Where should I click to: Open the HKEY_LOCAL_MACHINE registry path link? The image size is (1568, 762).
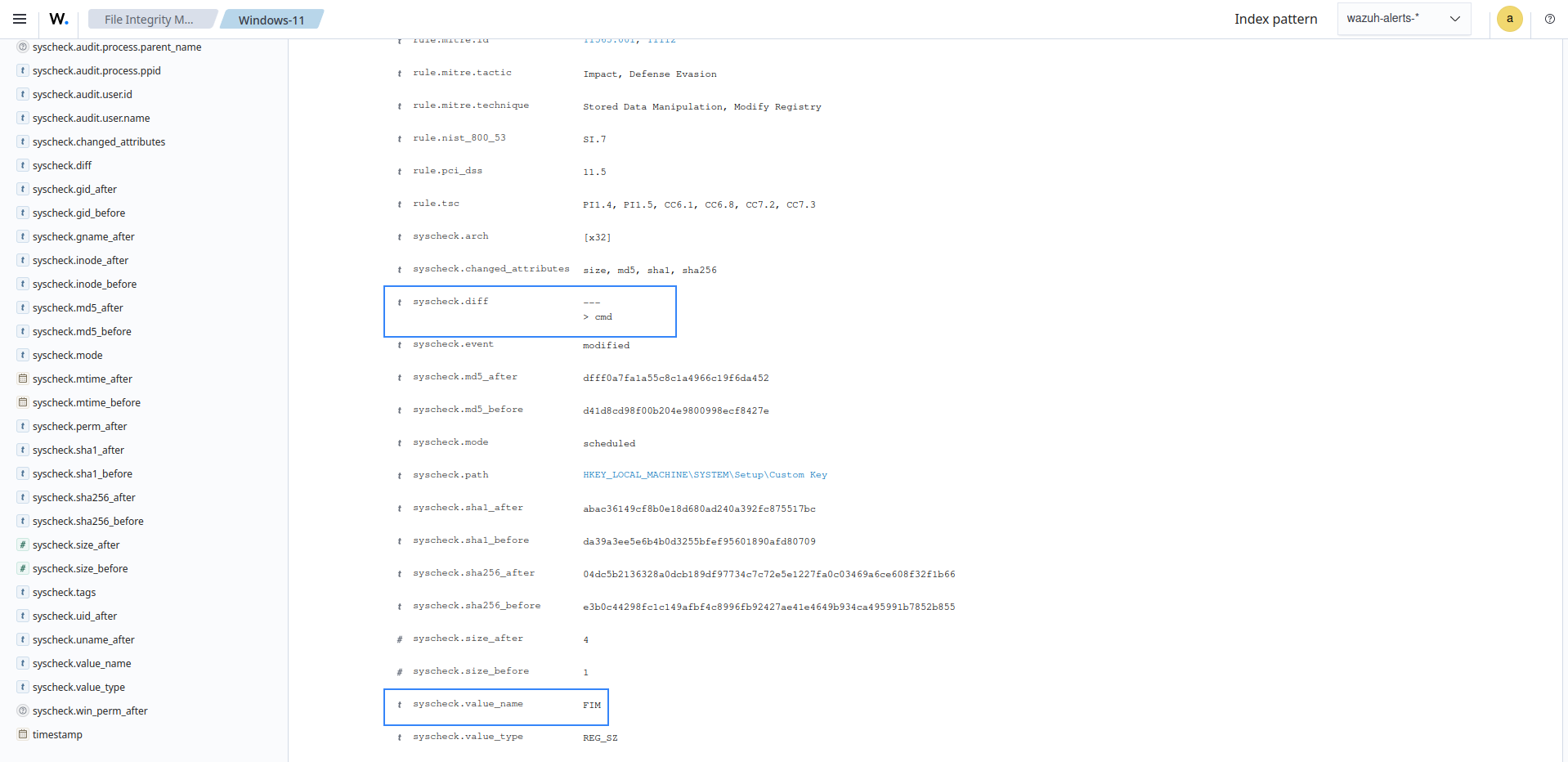click(x=705, y=475)
